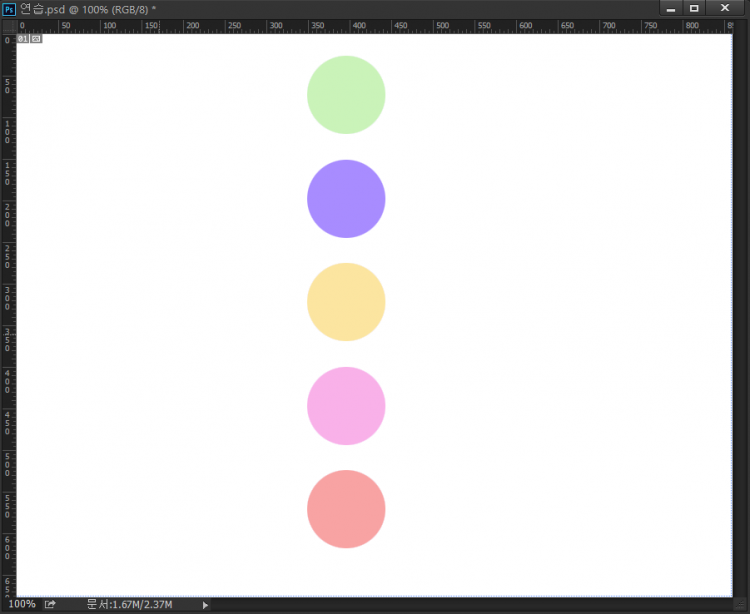The image size is (750, 614).
Task: Click the pink circle on canvas
Action: pos(346,406)
